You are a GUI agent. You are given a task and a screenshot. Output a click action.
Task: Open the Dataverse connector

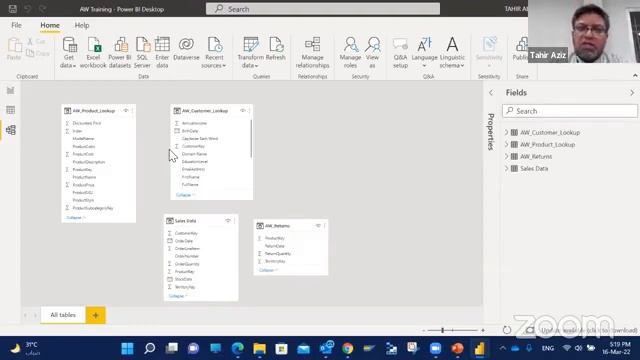[x=186, y=49]
